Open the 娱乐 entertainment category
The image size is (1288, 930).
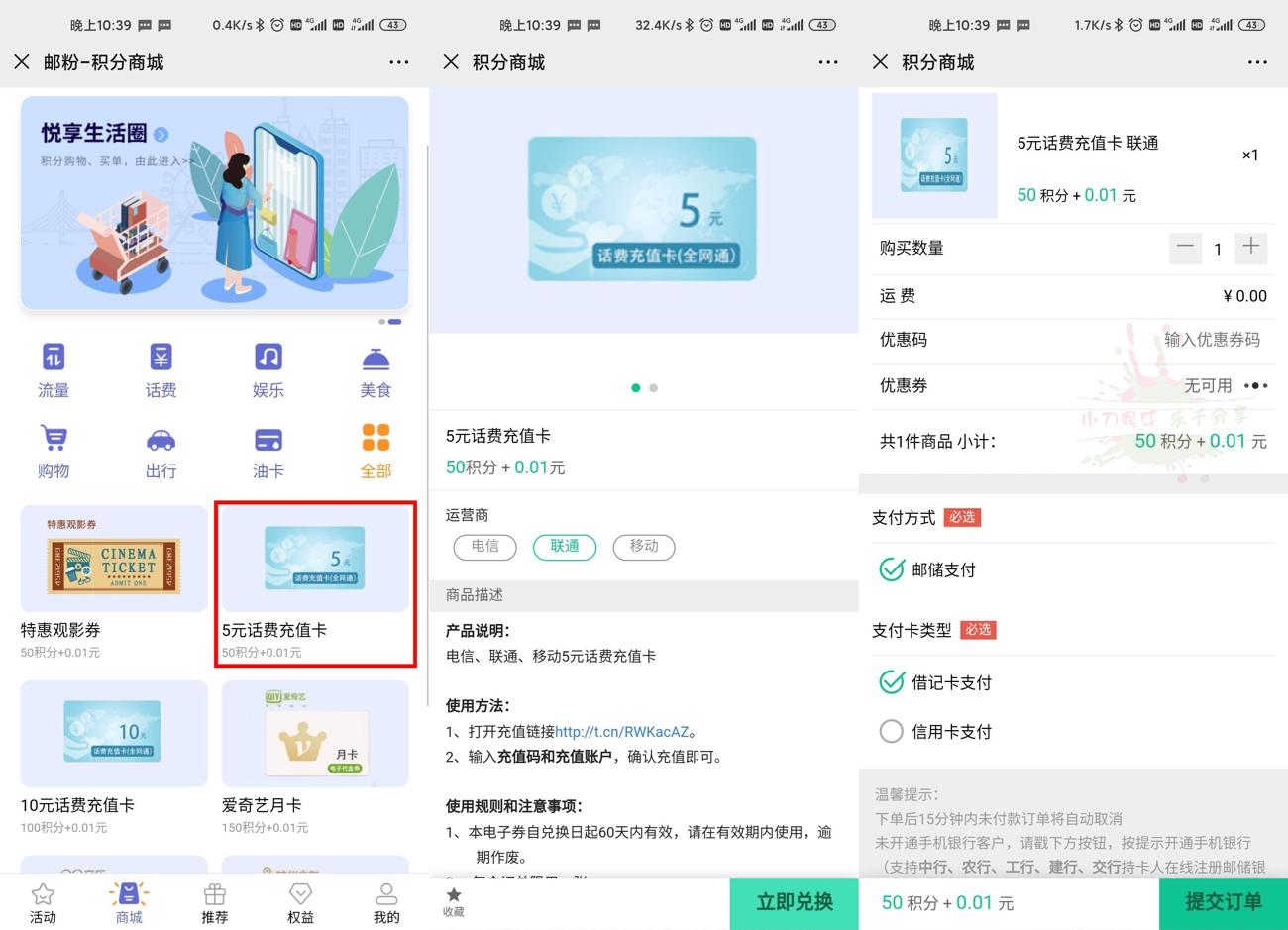pyautogui.click(x=268, y=369)
